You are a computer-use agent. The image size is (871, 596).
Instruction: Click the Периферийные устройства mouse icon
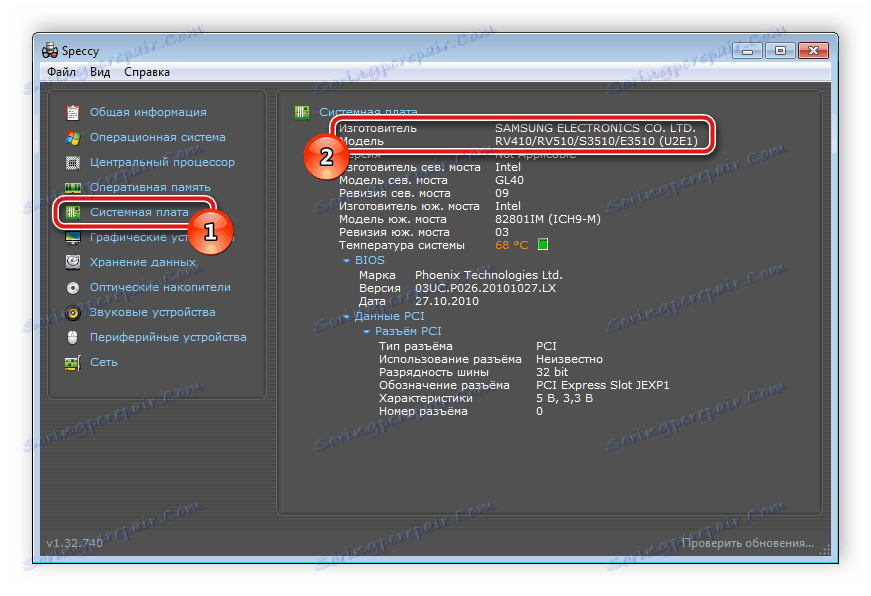tap(73, 337)
